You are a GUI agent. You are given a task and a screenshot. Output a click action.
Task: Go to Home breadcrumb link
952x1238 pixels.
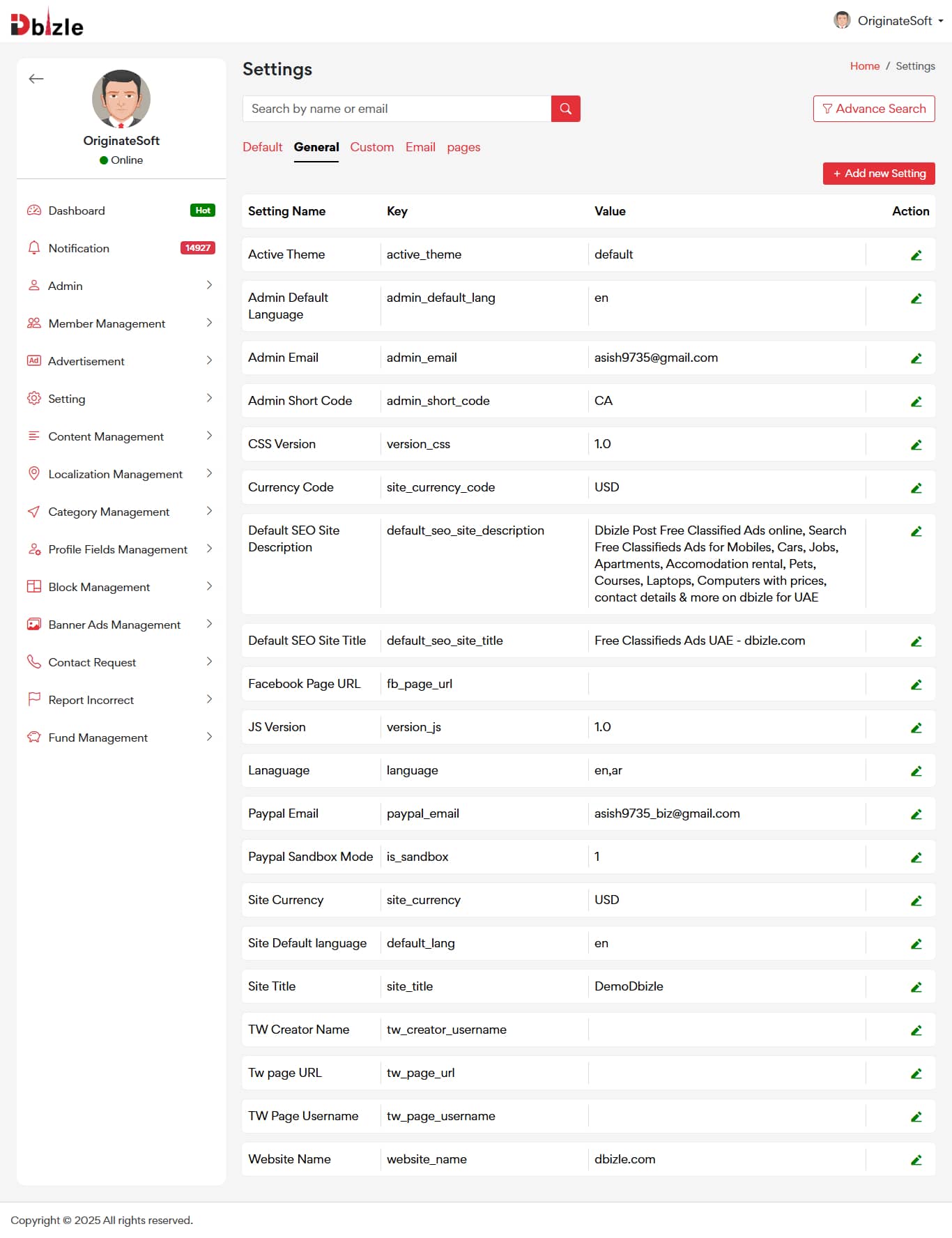coord(864,66)
